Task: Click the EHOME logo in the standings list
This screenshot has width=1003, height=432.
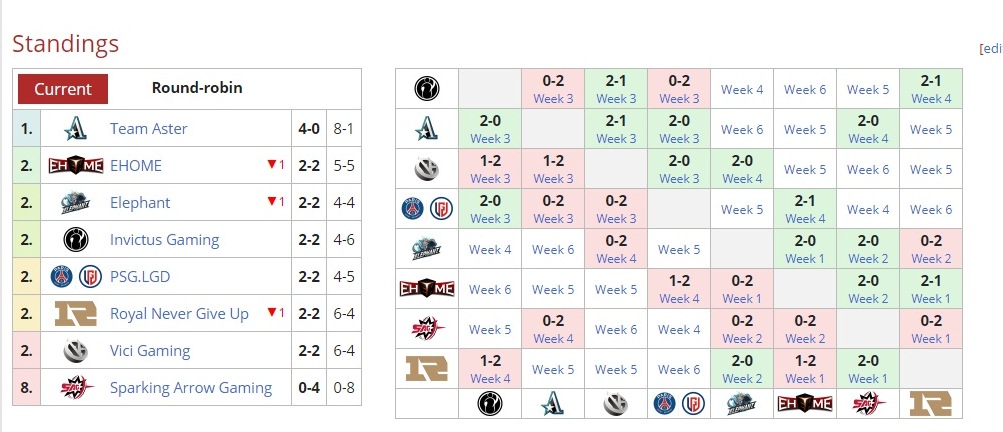Action: point(76,166)
